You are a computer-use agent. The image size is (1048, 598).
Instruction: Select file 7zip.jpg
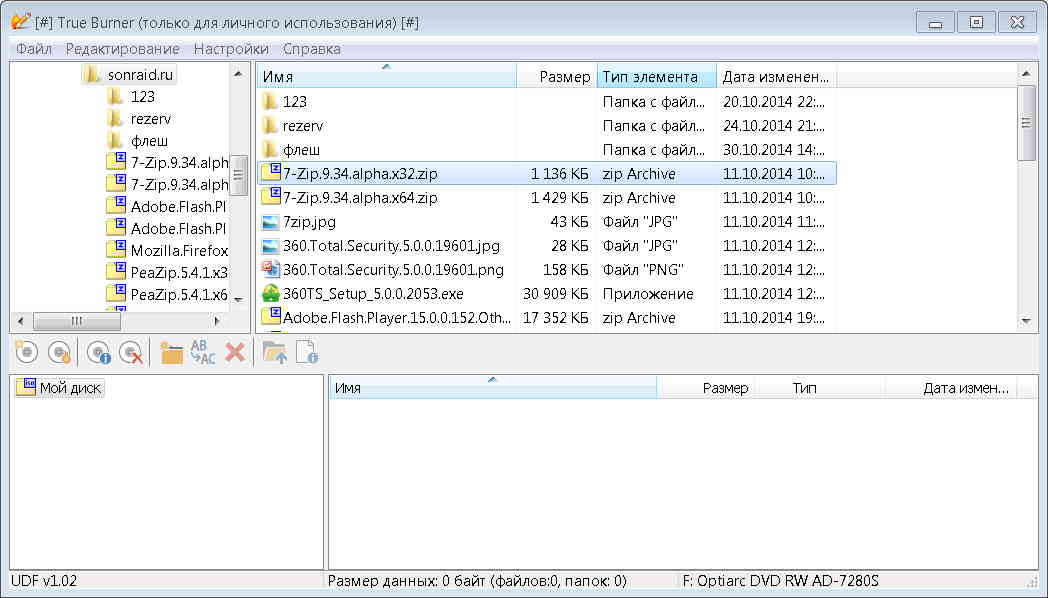tap(547, 222)
